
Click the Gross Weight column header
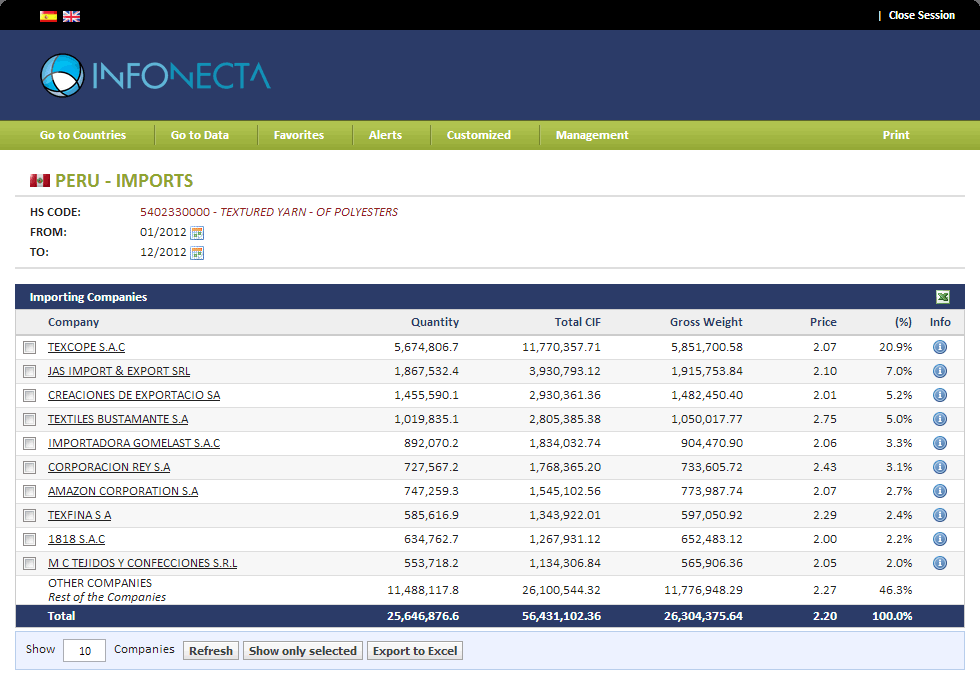click(706, 322)
